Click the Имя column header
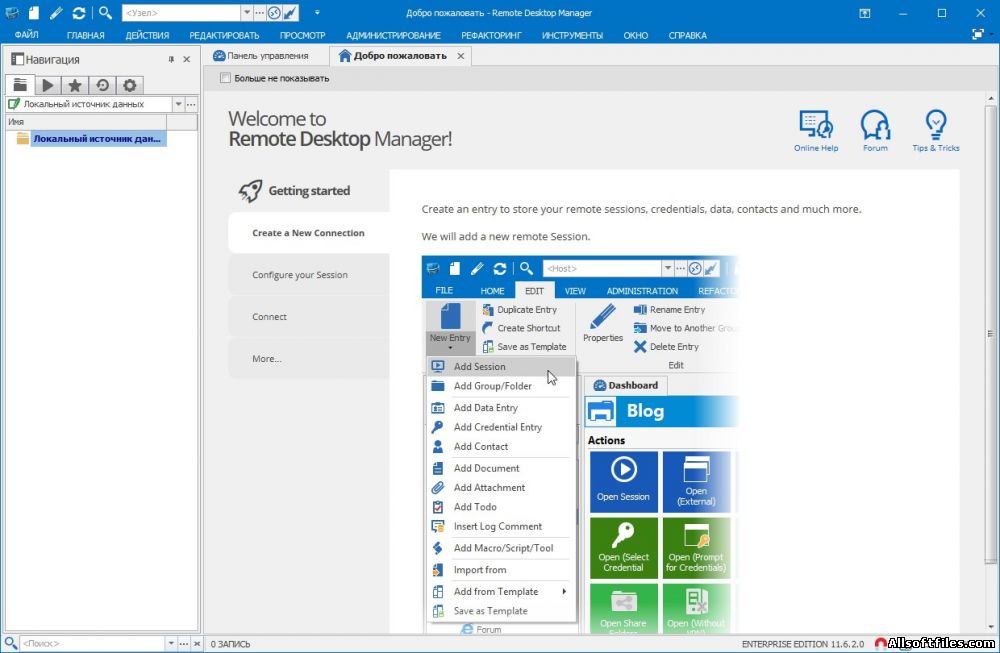Screen dimensions: 1000x653 pos(86,121)
